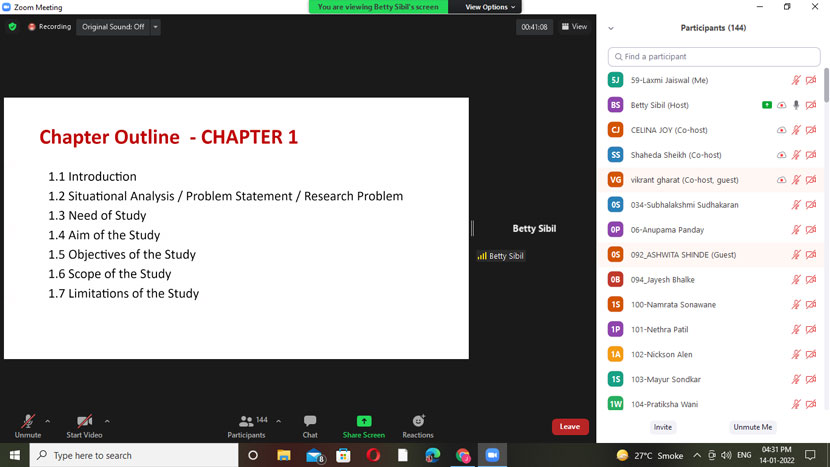Image resolution: width=830 pixels, height=467 pixels.
Task: Open the View layout menu
Action: 574,27
